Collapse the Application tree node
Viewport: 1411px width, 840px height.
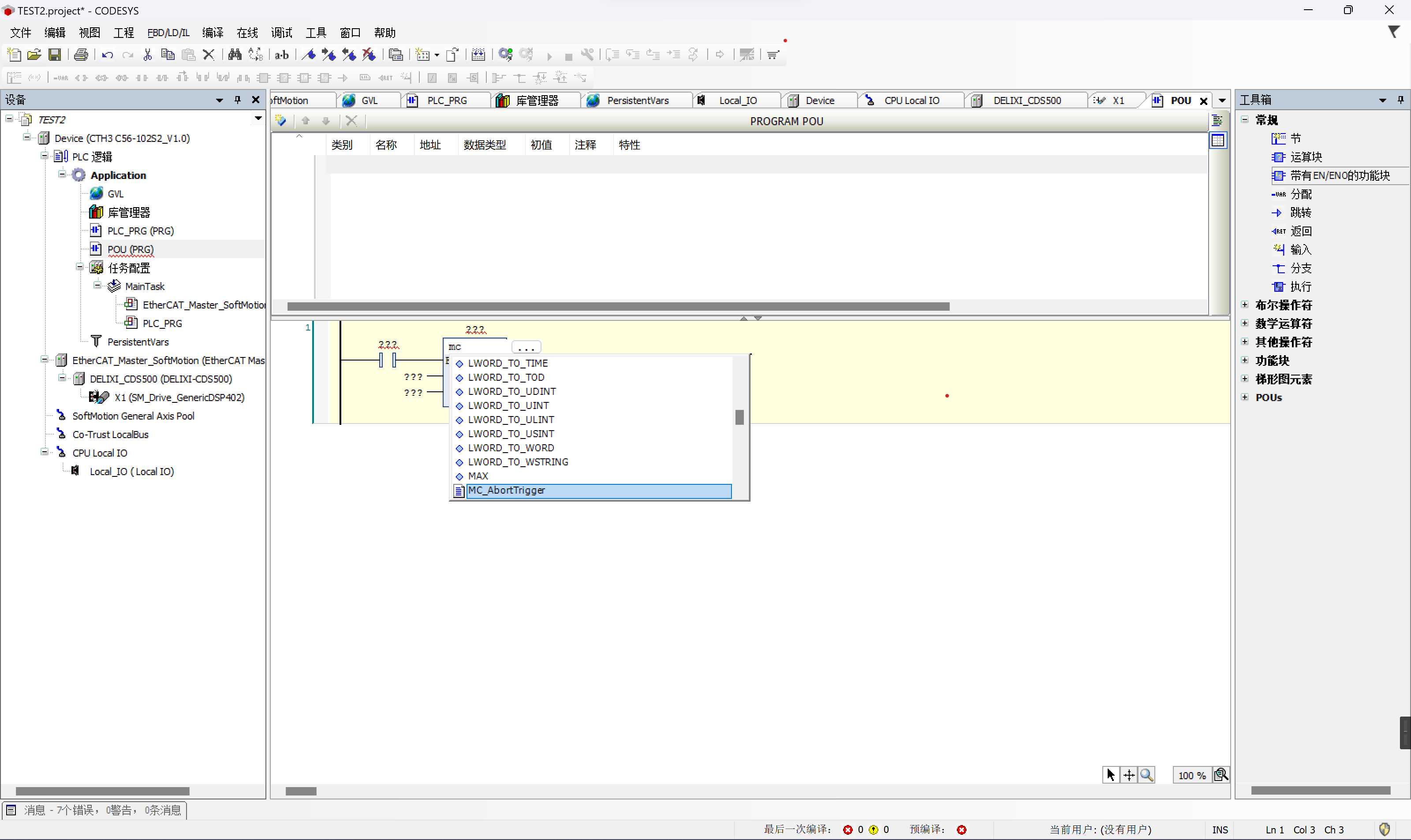tap(62, 175)
